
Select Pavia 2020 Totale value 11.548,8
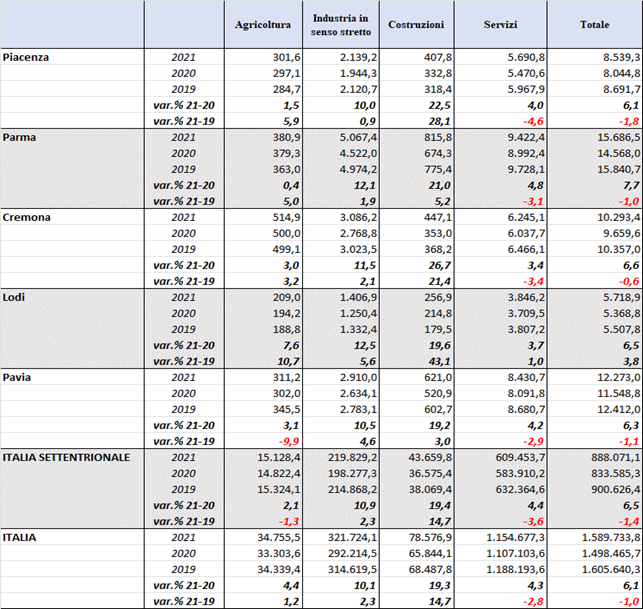point(618,393)
